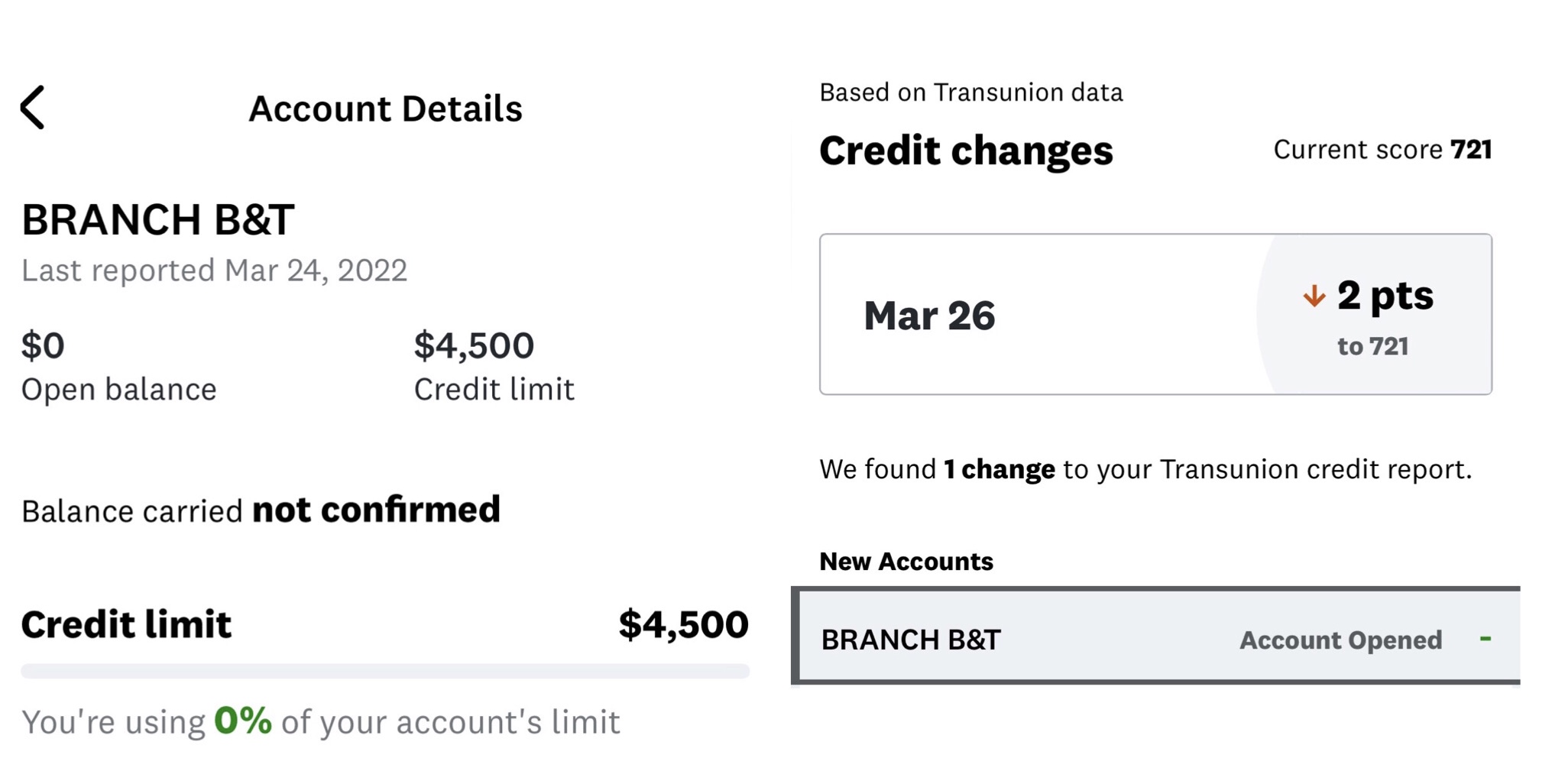The image size is (1565, 784).
Task: Click the 1 change bold text
Action: tap(999, 469)
